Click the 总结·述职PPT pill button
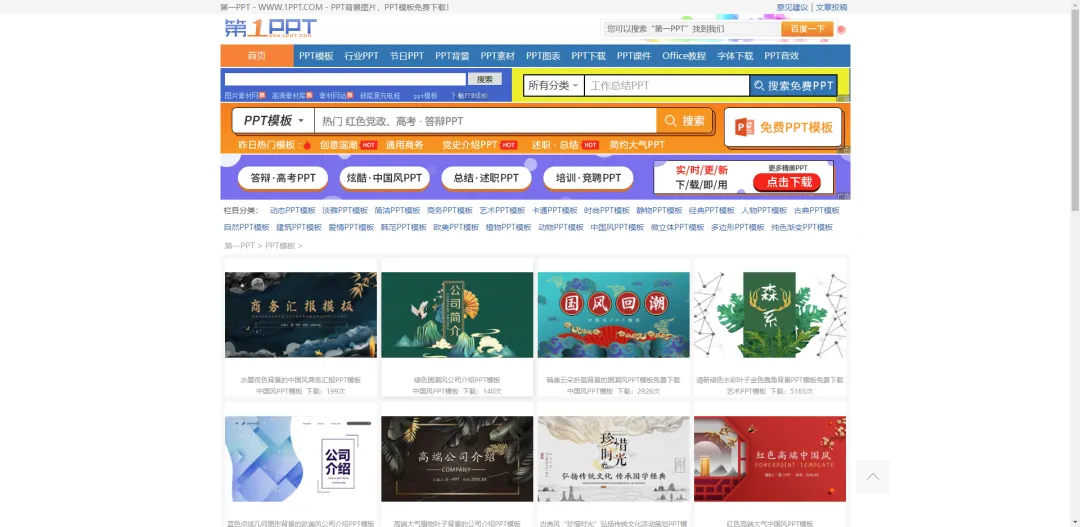The width and height of the screenshot is (1080, 527). point(486,178)
